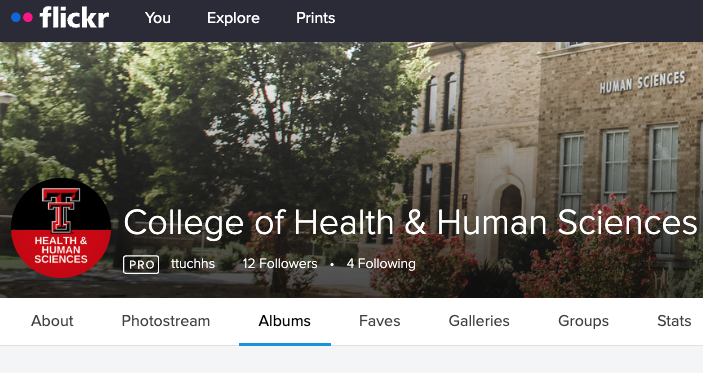This screenshot has height=373, width=703.
Task: Click the PRO badge icon
Action: click(141, 265)
